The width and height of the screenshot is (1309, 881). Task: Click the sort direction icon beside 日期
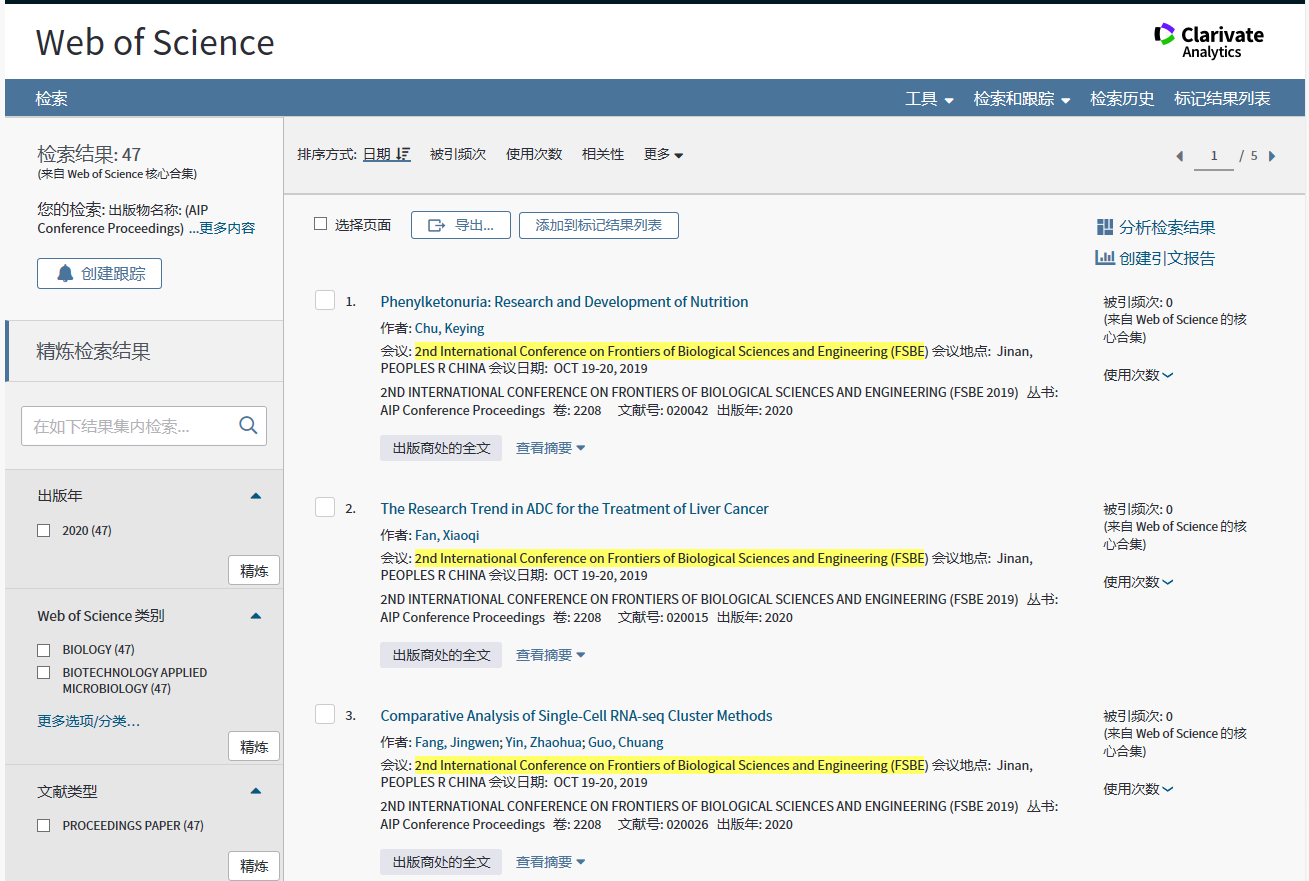(x=403, y=154)
